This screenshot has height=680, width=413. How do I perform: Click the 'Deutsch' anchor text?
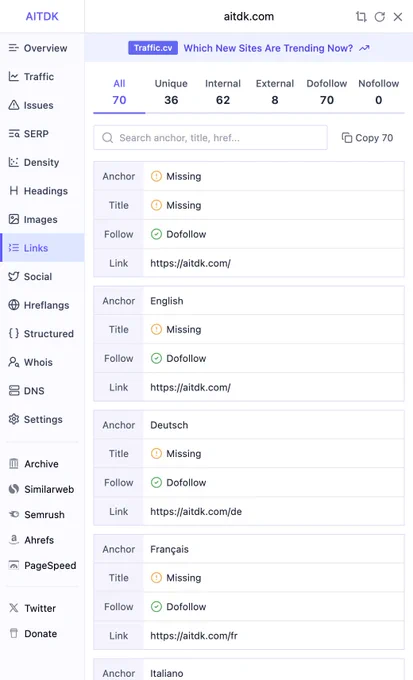pyautogui.click(x=169, y=425)
